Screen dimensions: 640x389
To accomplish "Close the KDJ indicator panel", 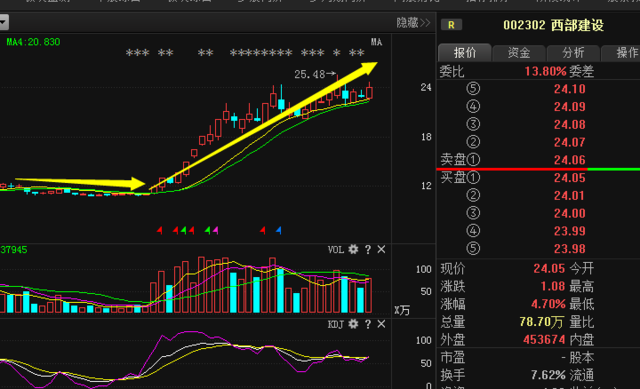I will point(381,324).
